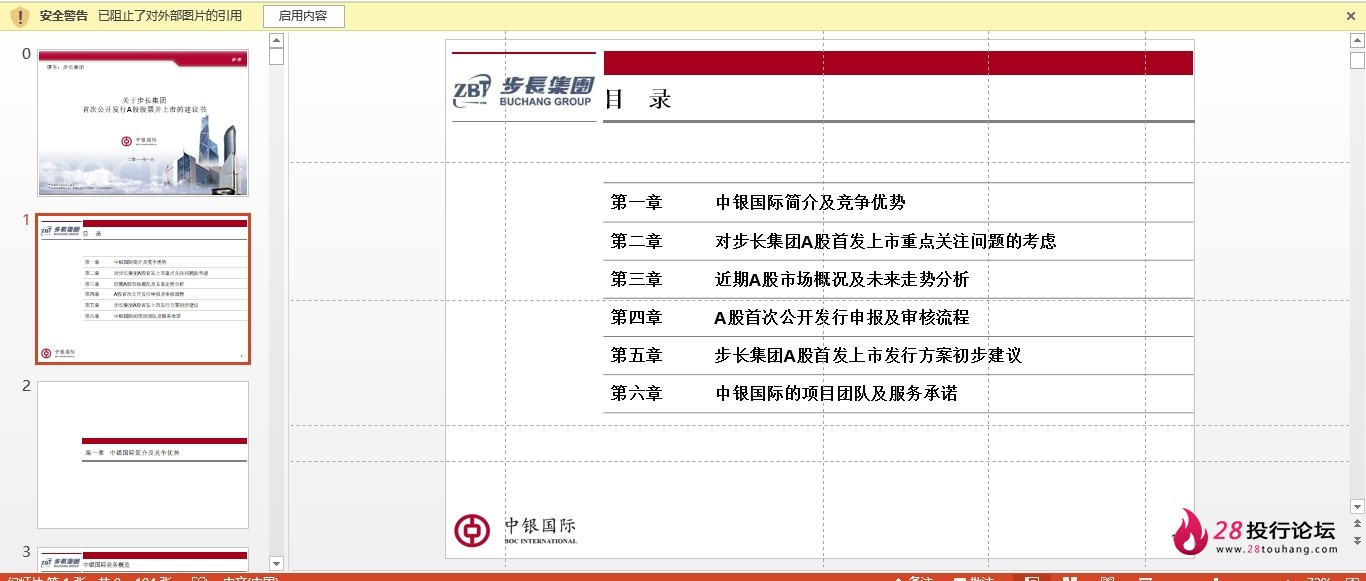Select the slide thumbnail numbered 2
Screen dimensions: 1366x581
point(143,455)
